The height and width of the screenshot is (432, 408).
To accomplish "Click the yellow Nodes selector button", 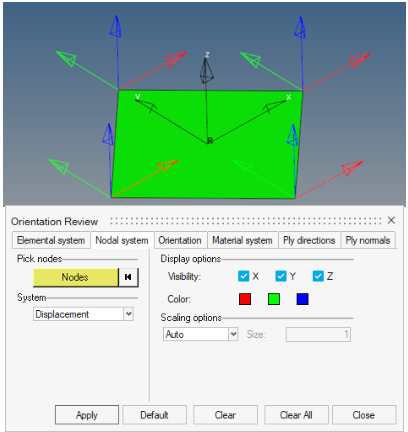I will (76, 277).
